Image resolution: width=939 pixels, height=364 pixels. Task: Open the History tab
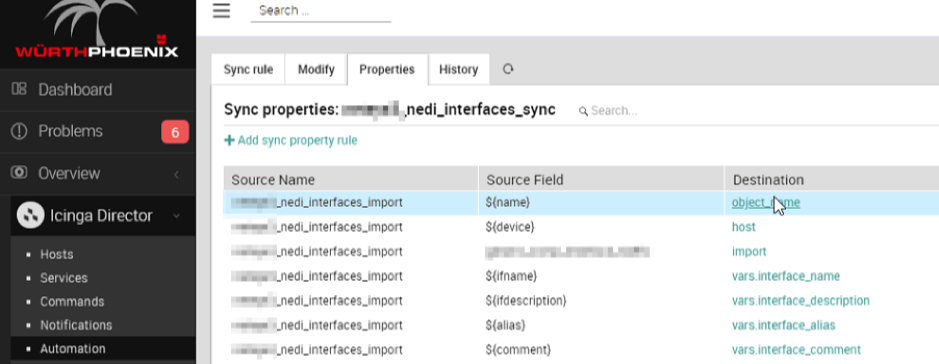(459, 69)
